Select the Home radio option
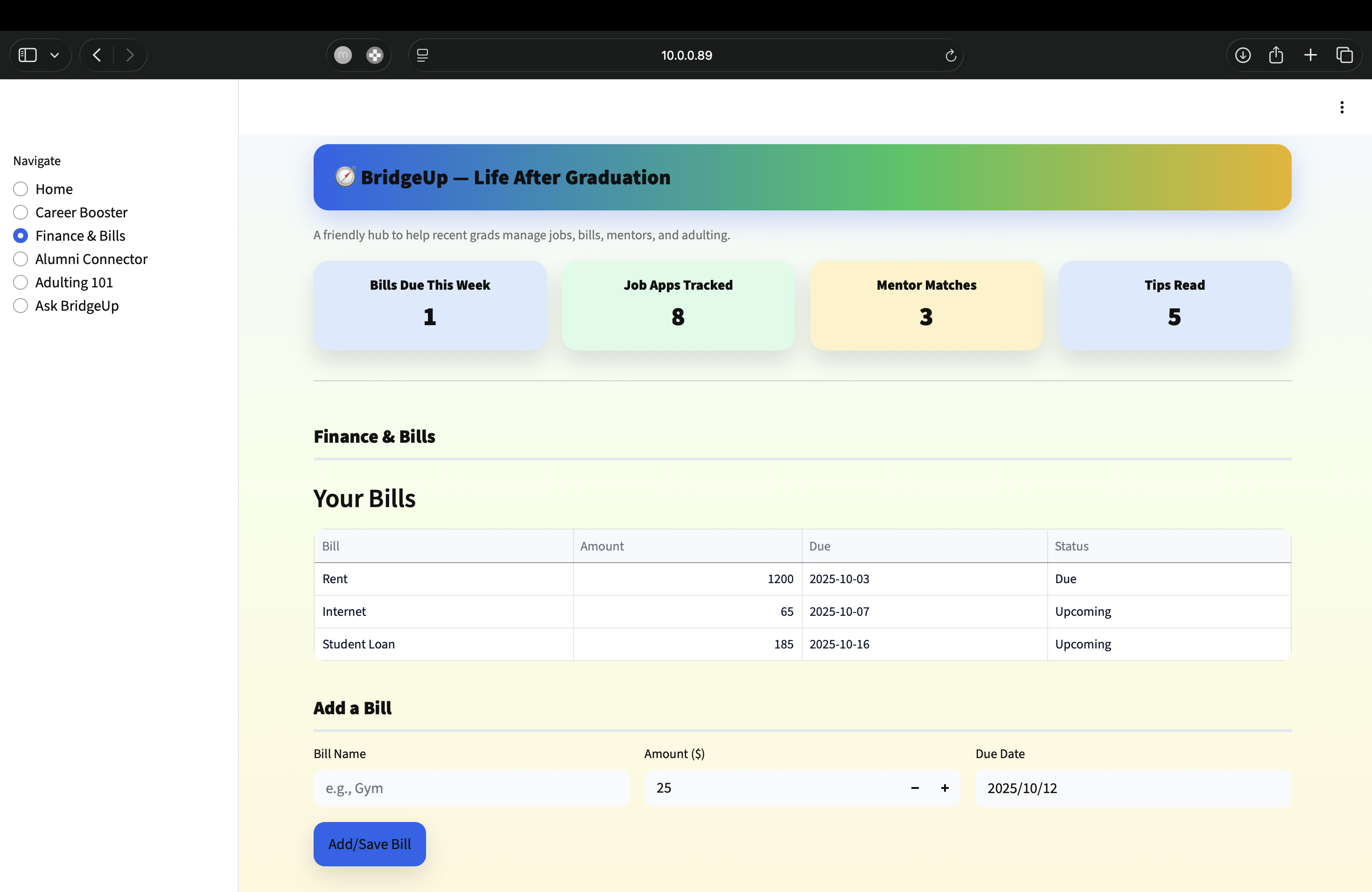1372x892 pixels. [x=21, y=189]
